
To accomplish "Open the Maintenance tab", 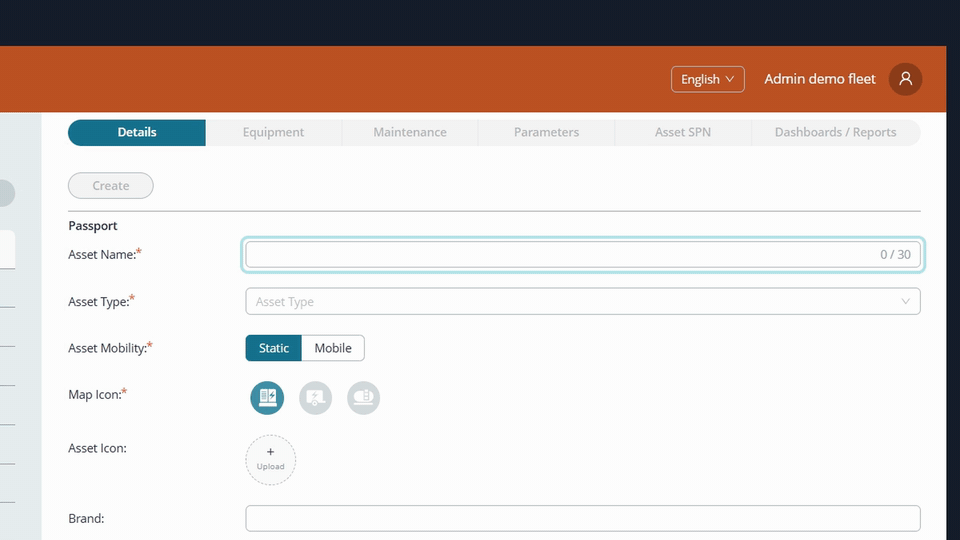I will pos(410,132).
